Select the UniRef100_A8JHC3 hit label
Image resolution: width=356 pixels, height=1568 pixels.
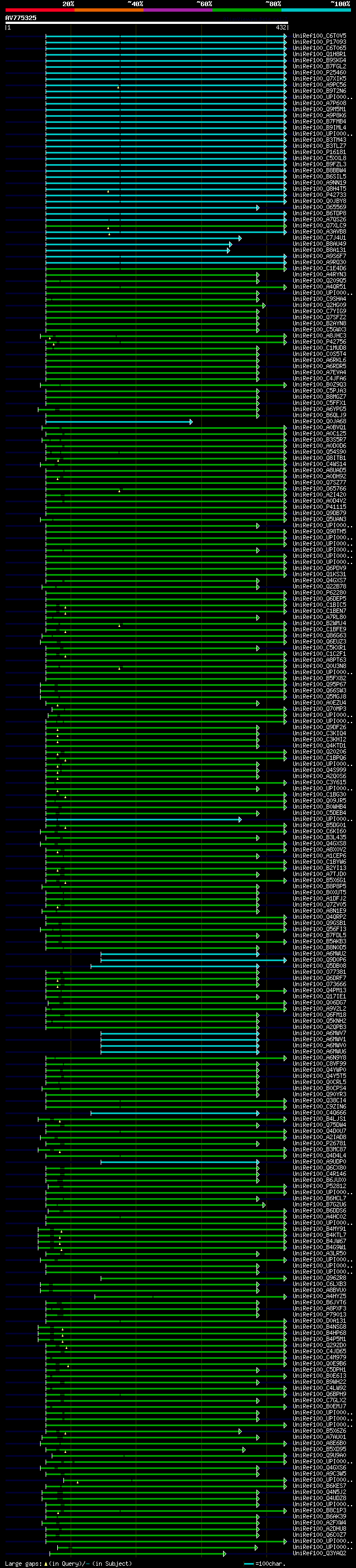coord(319,335)
